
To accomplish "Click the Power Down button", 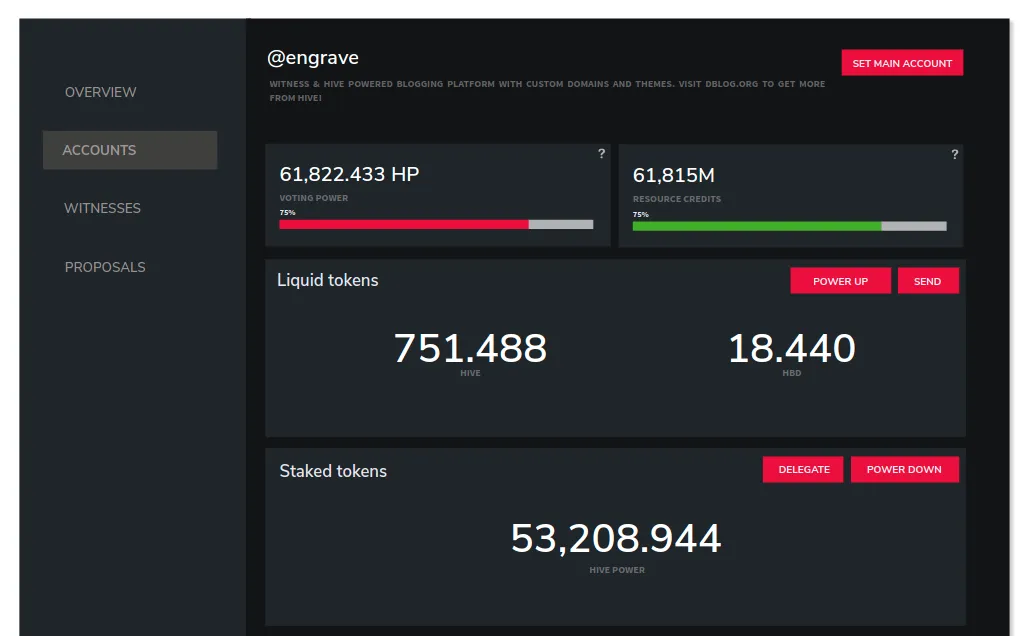I will [904, 469].
